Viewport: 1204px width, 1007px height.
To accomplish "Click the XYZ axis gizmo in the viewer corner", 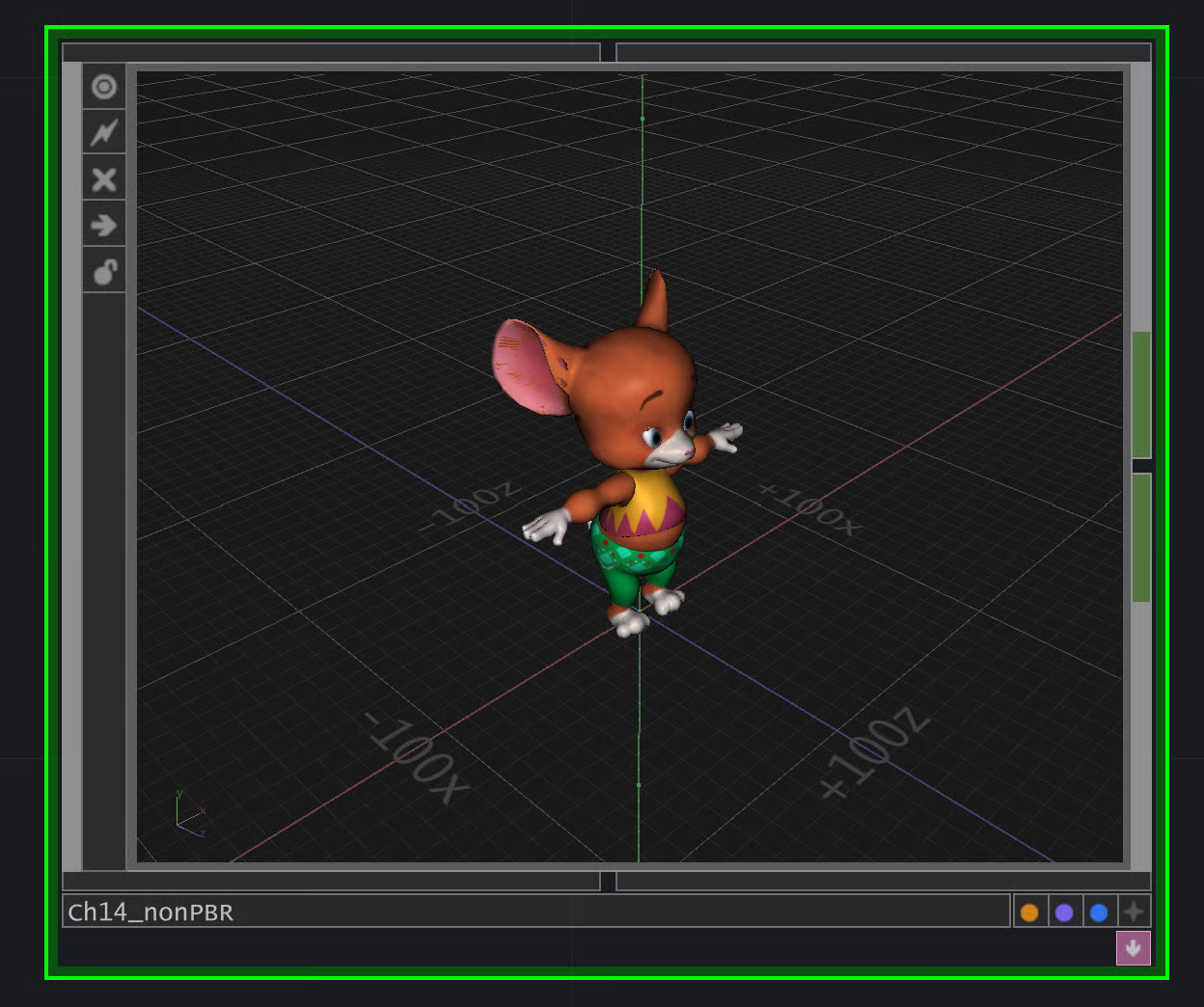I will (x=189, y=815).
